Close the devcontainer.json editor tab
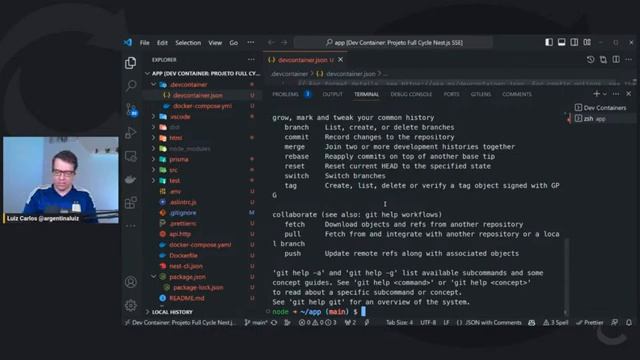Screen dimensions: 640x360 (340, 60)
